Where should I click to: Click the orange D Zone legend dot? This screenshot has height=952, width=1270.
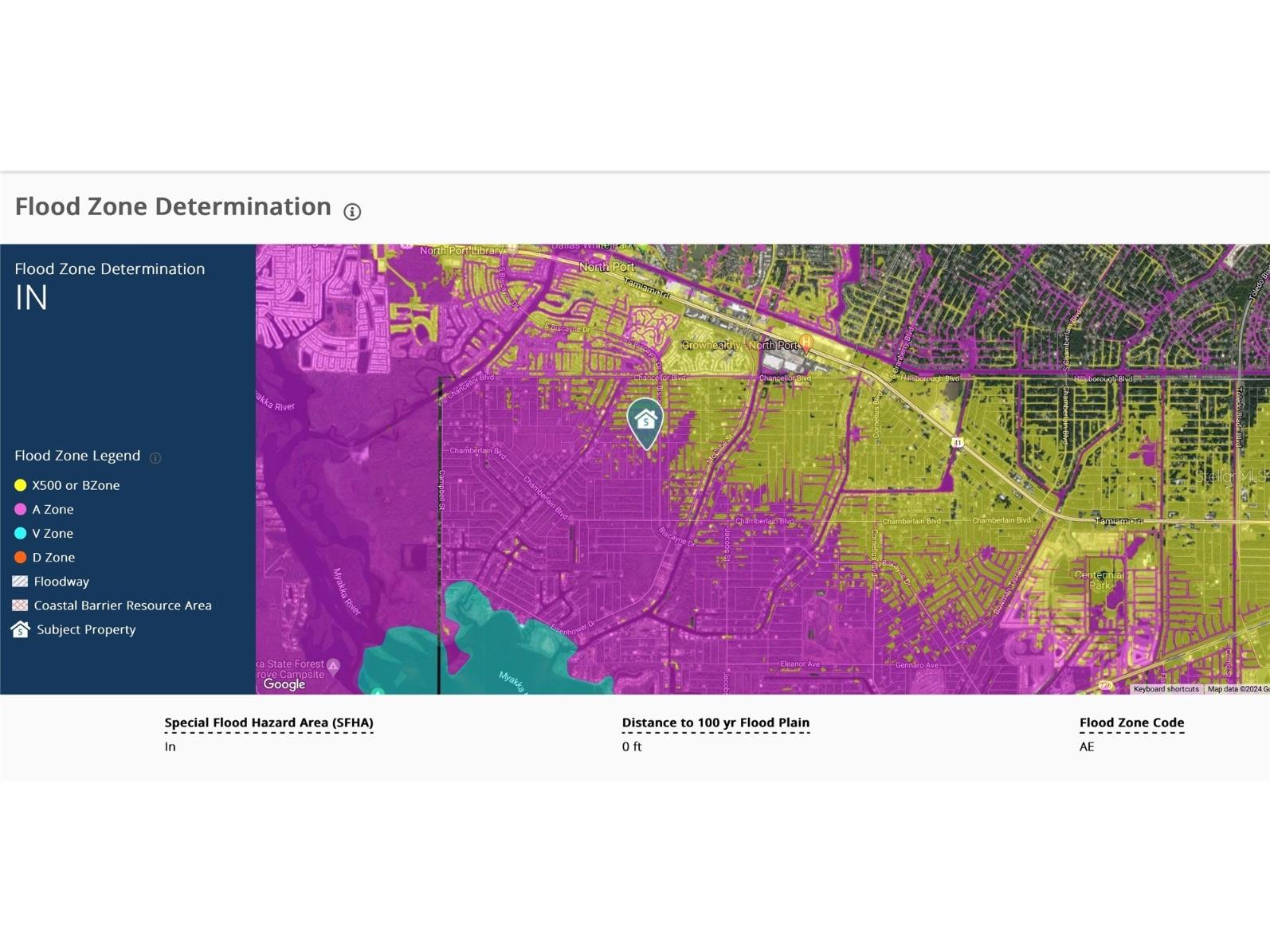tap(21, 558)
